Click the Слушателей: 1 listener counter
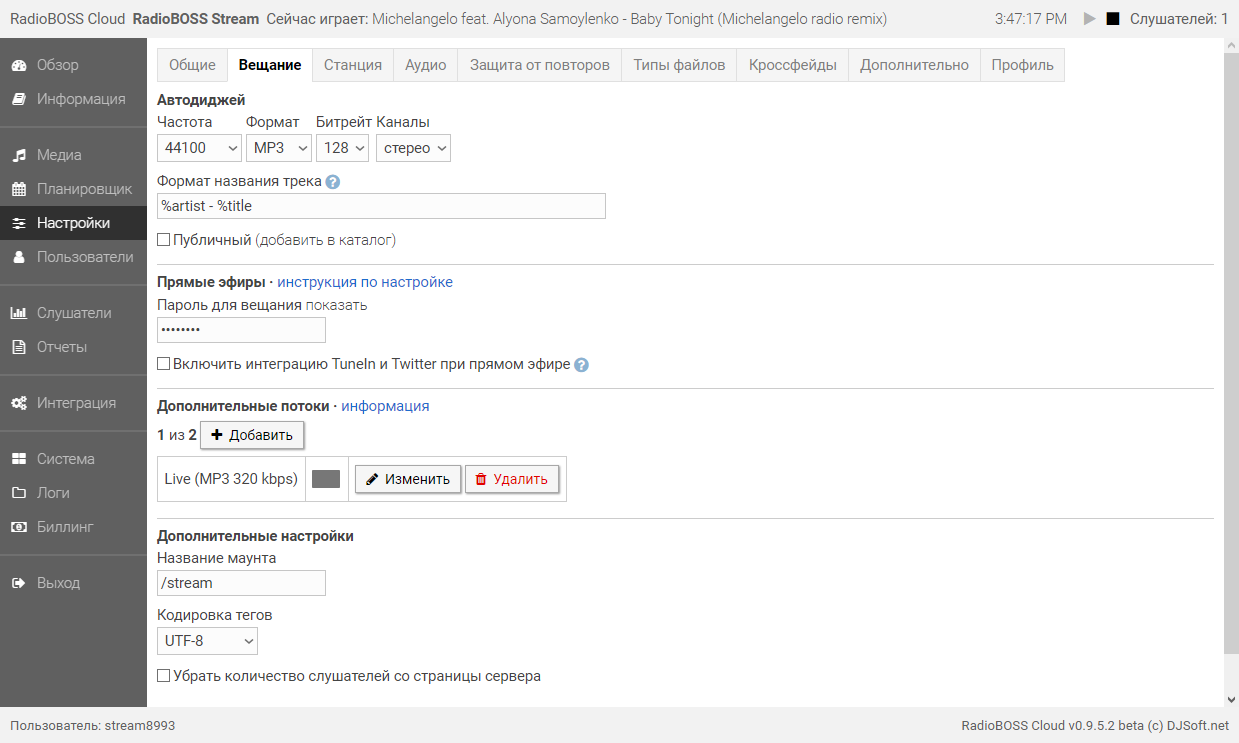1239x743 pixels. pos(1179,19)
